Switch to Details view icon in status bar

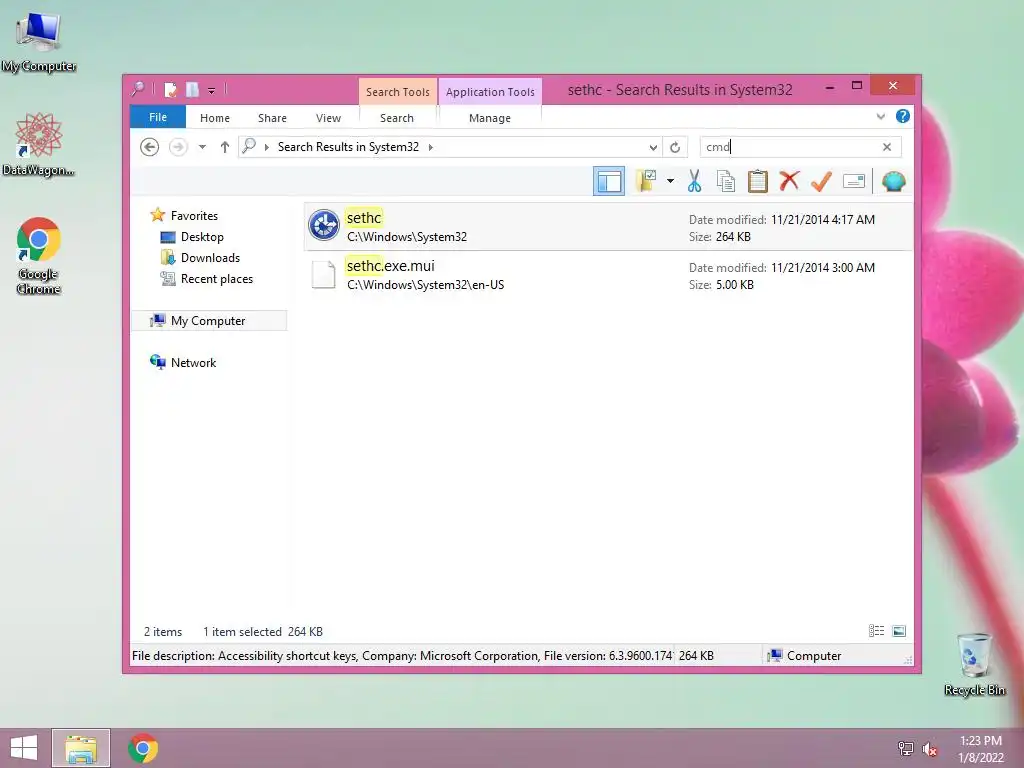click(876, 631)
